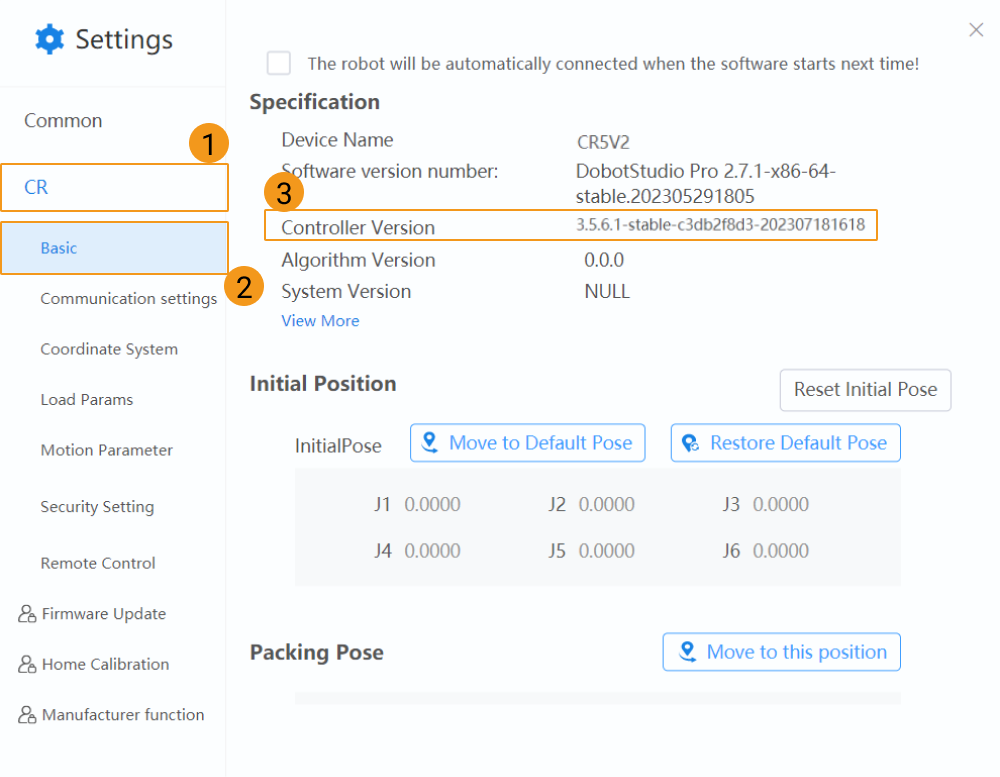Open Security Setting page

click(x=97, y=507)
